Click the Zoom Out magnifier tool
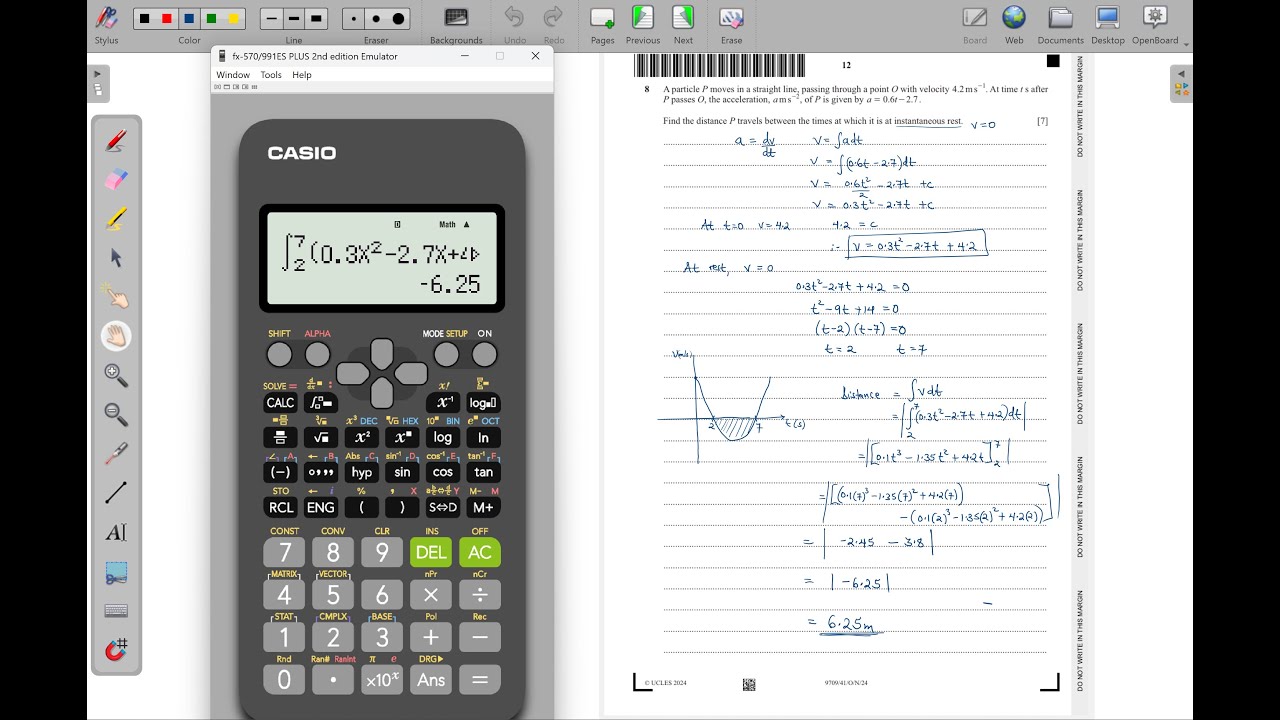 [116, 414]
